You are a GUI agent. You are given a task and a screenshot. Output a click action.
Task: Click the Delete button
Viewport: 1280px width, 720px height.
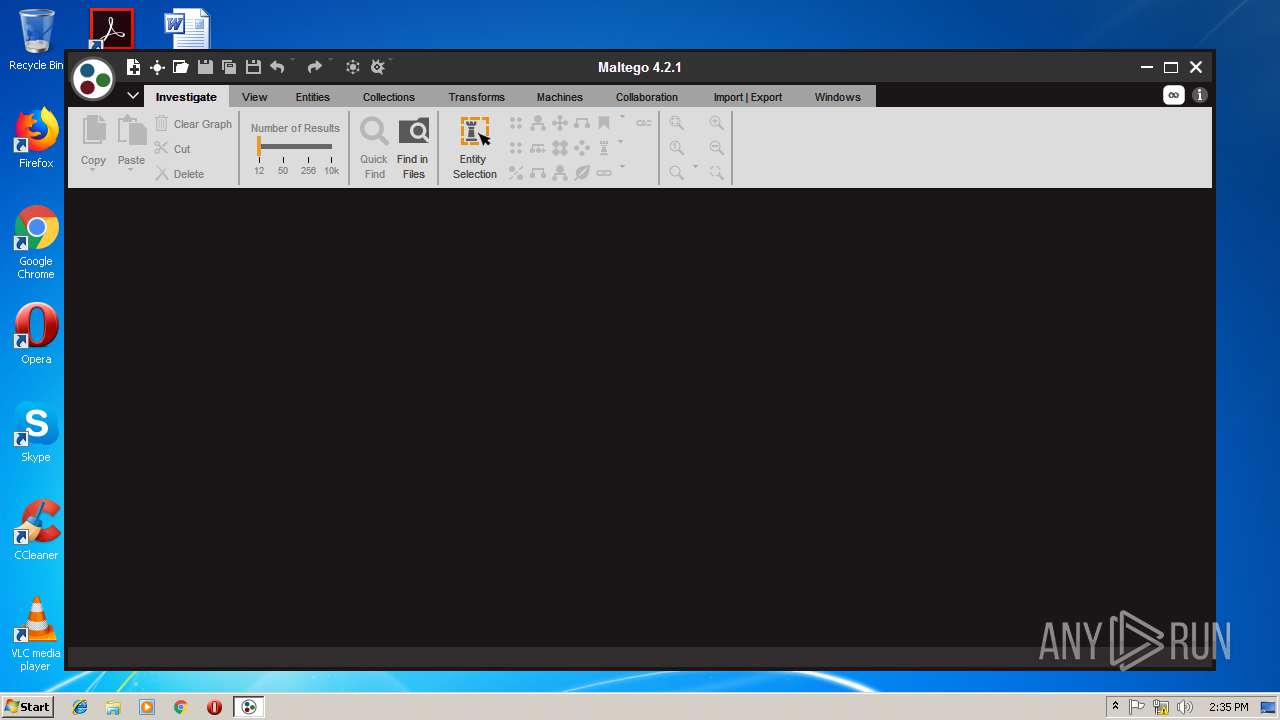tap(179, 174)
